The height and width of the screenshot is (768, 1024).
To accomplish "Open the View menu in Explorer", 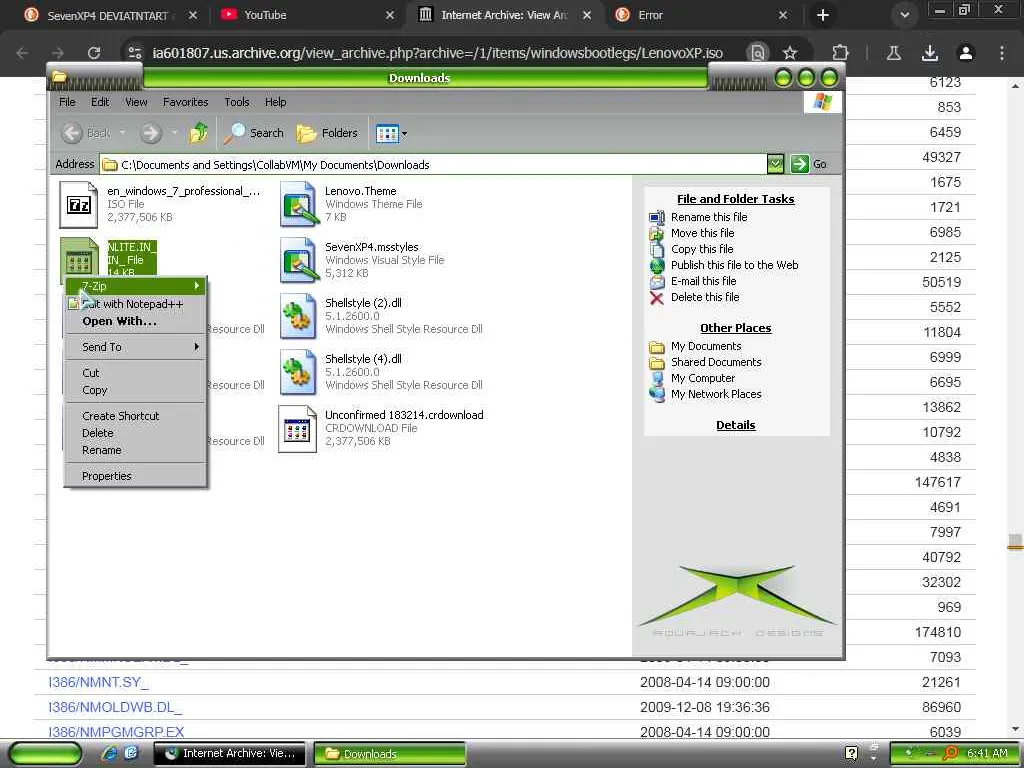I will click(136, 102).
